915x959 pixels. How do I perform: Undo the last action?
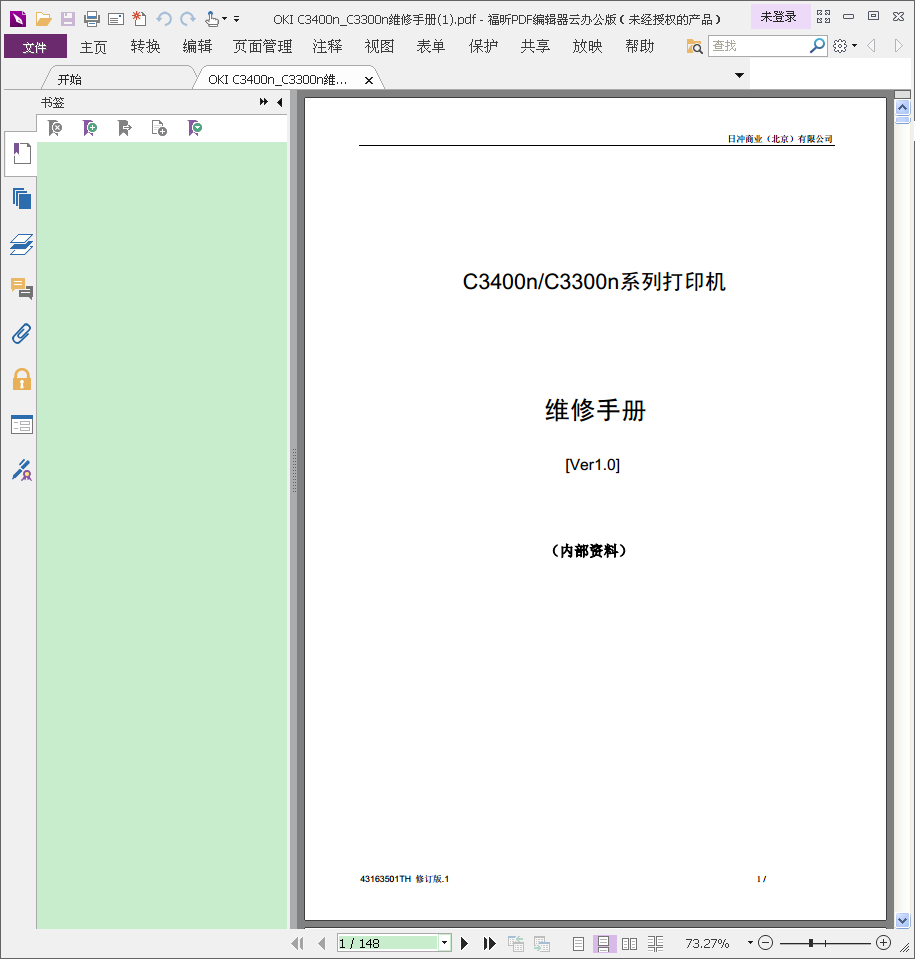164,19
